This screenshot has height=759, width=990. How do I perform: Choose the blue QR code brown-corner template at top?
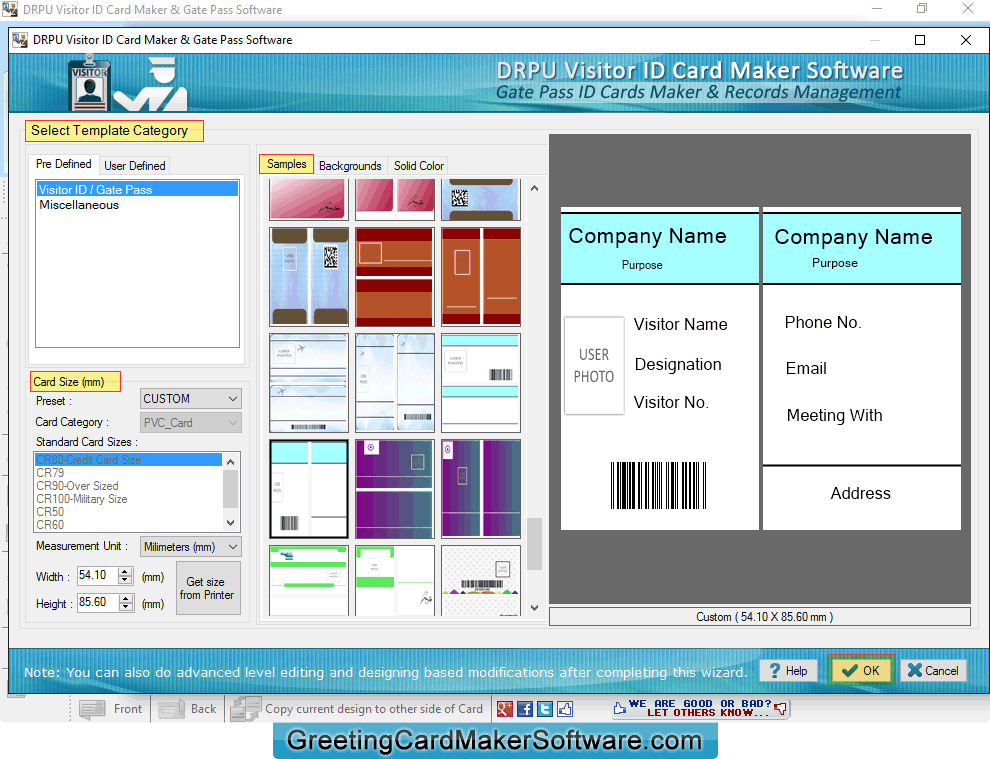coord(480,199)
